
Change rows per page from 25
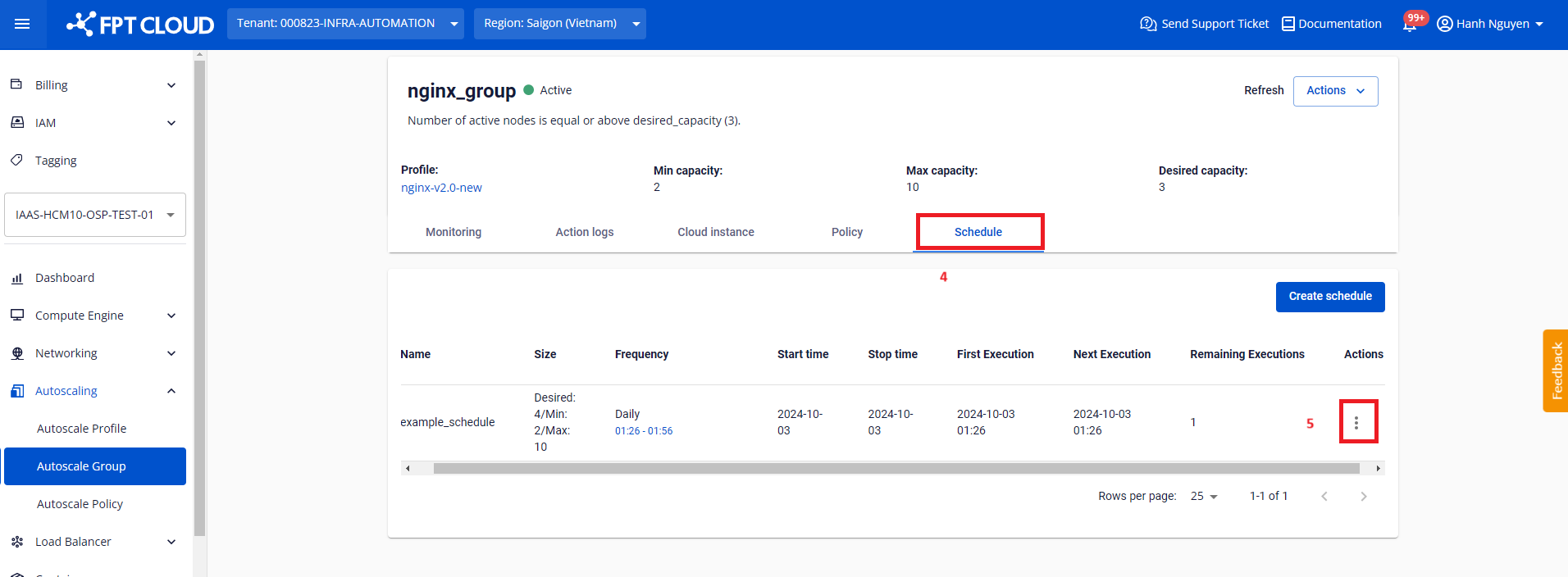(x=1203, y=497)
